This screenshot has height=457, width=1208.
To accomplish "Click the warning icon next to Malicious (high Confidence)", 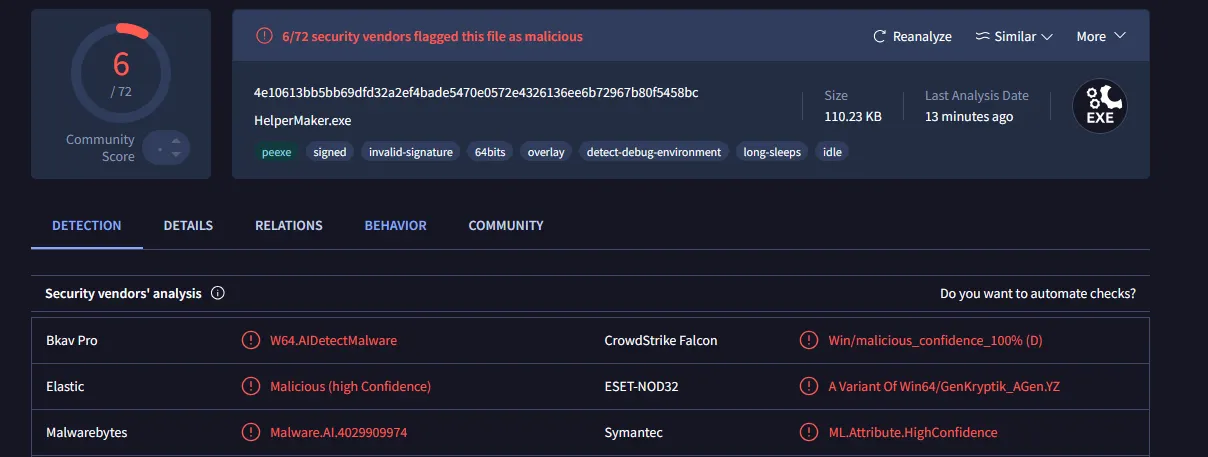I will (x=250, y=387).
